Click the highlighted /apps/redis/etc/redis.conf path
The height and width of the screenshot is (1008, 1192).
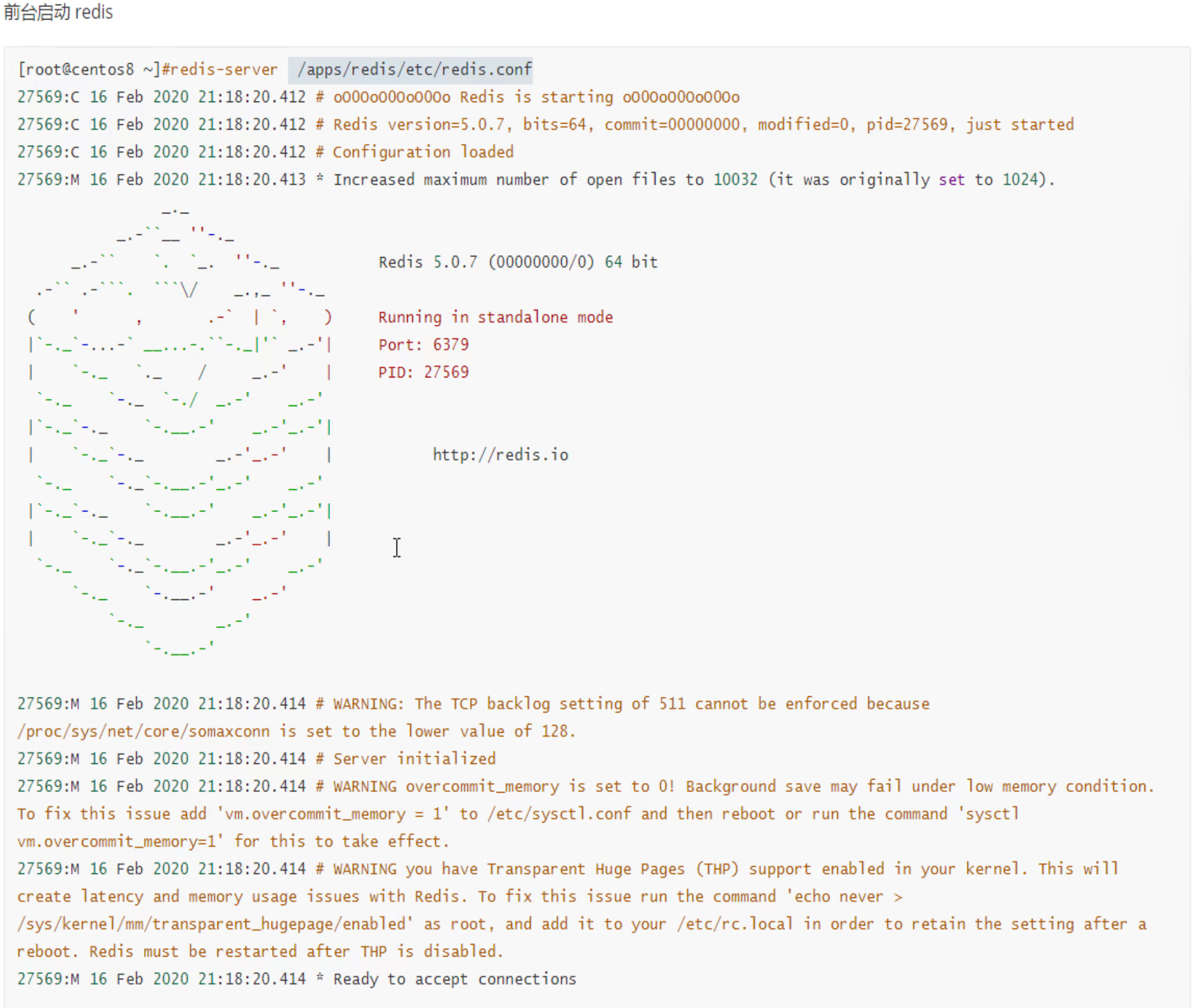coord(414,70)
